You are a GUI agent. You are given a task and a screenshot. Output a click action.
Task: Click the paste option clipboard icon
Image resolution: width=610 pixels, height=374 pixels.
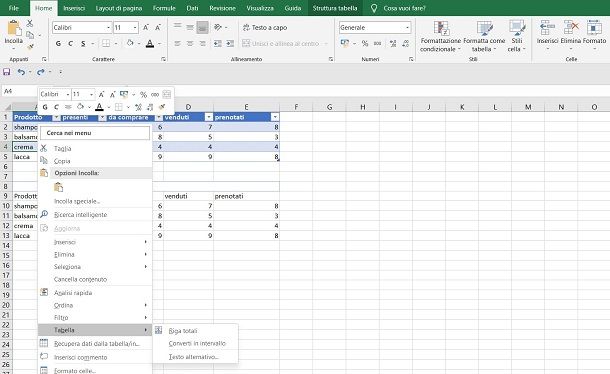click(x=58, y=187)
